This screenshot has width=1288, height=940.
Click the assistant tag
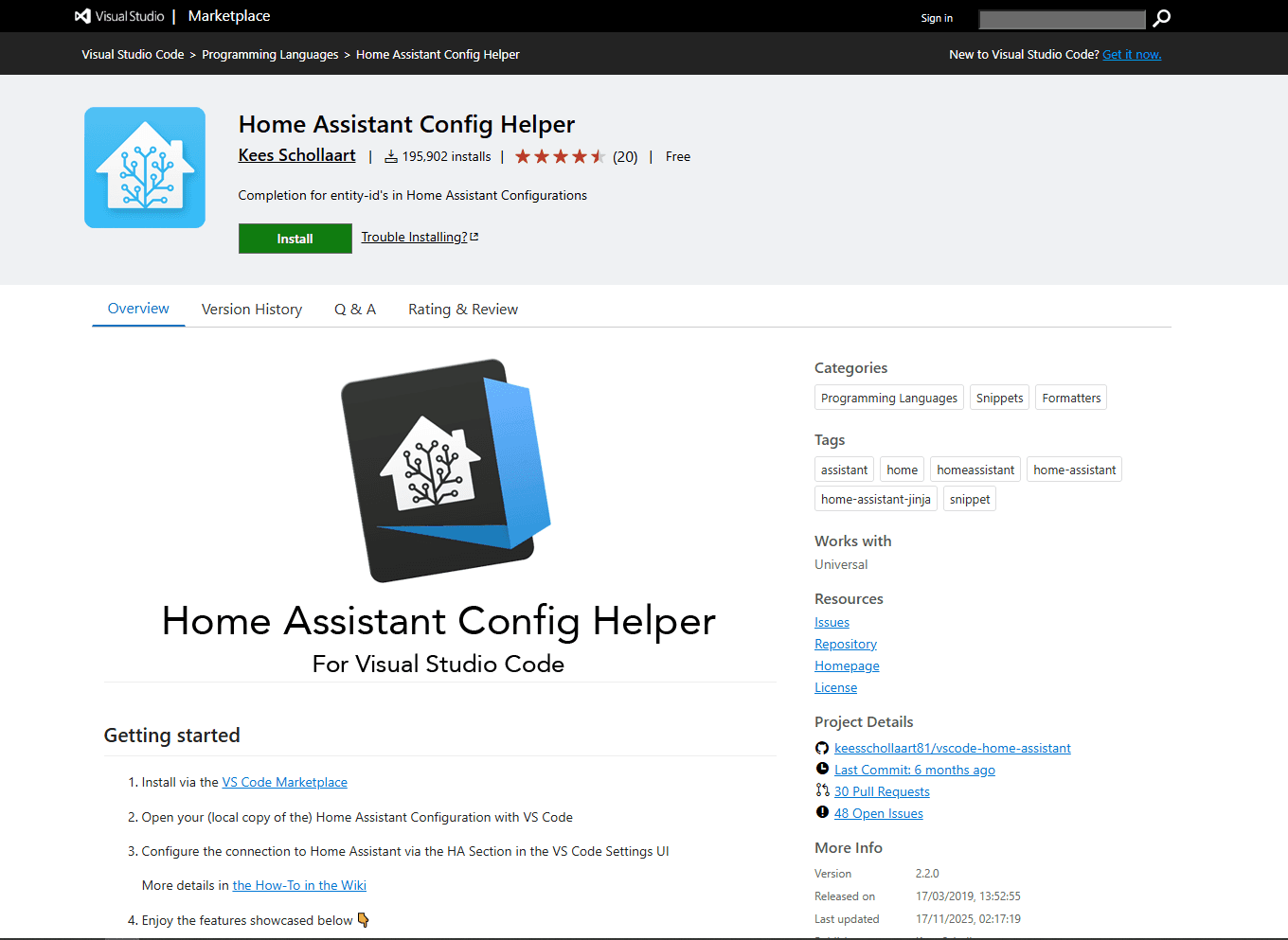click(844, 470)
